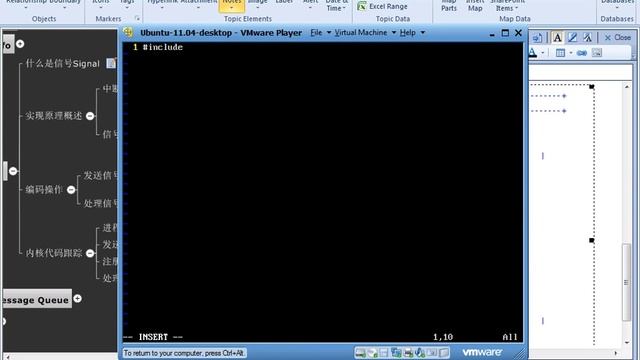Click the insert hyperlink icon in the notes panel
This screenshot has height=360, width=640.
(582, 53)
